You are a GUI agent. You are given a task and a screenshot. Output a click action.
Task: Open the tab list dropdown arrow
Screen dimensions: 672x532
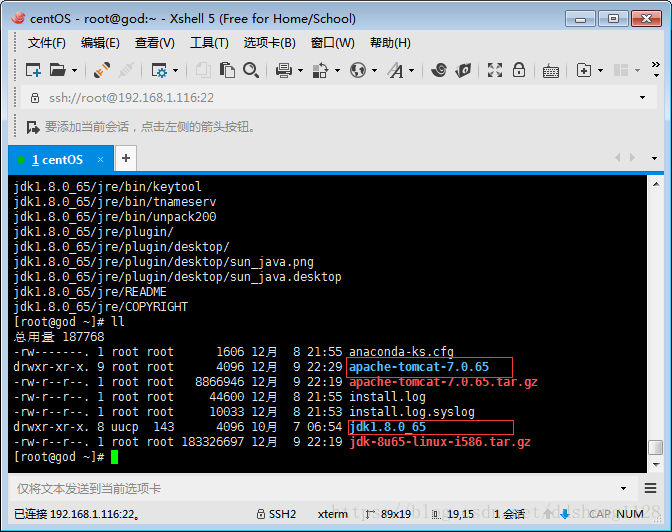pos(654,158)
